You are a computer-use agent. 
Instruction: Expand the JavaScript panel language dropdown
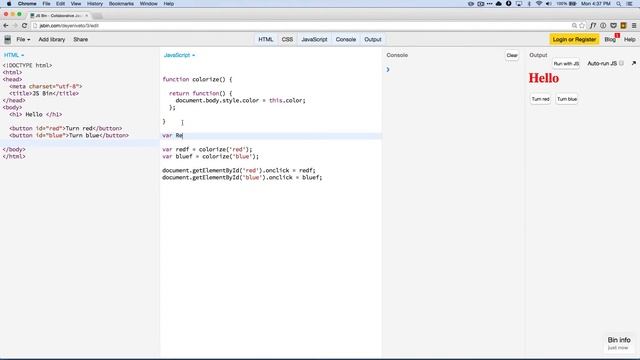coord(179,55)
